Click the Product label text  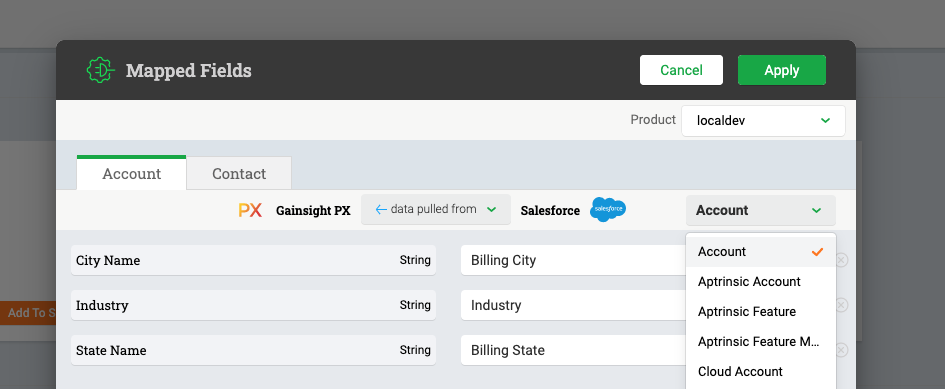point(653,120)
